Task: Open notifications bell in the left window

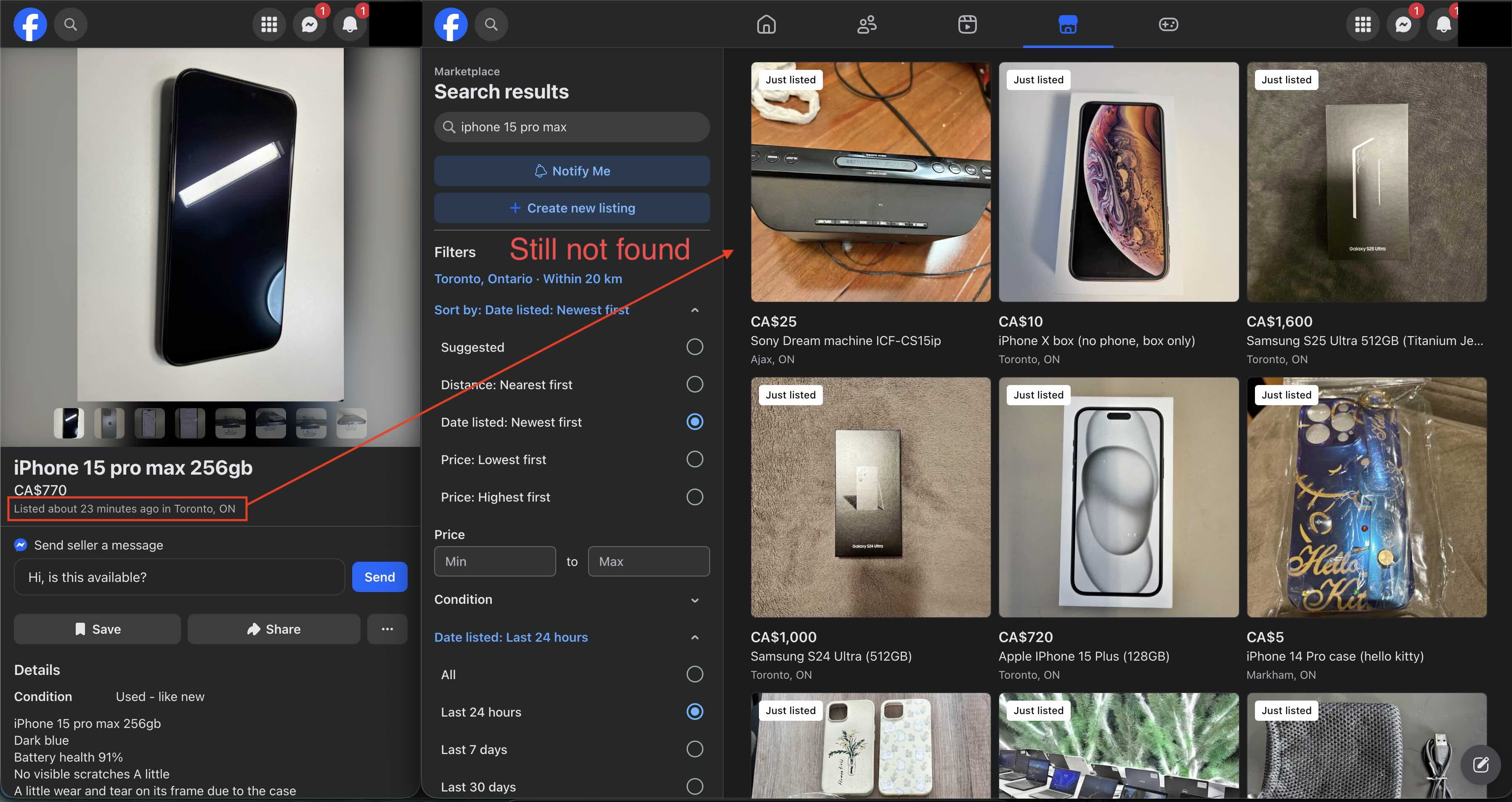Action: (350, 24)
